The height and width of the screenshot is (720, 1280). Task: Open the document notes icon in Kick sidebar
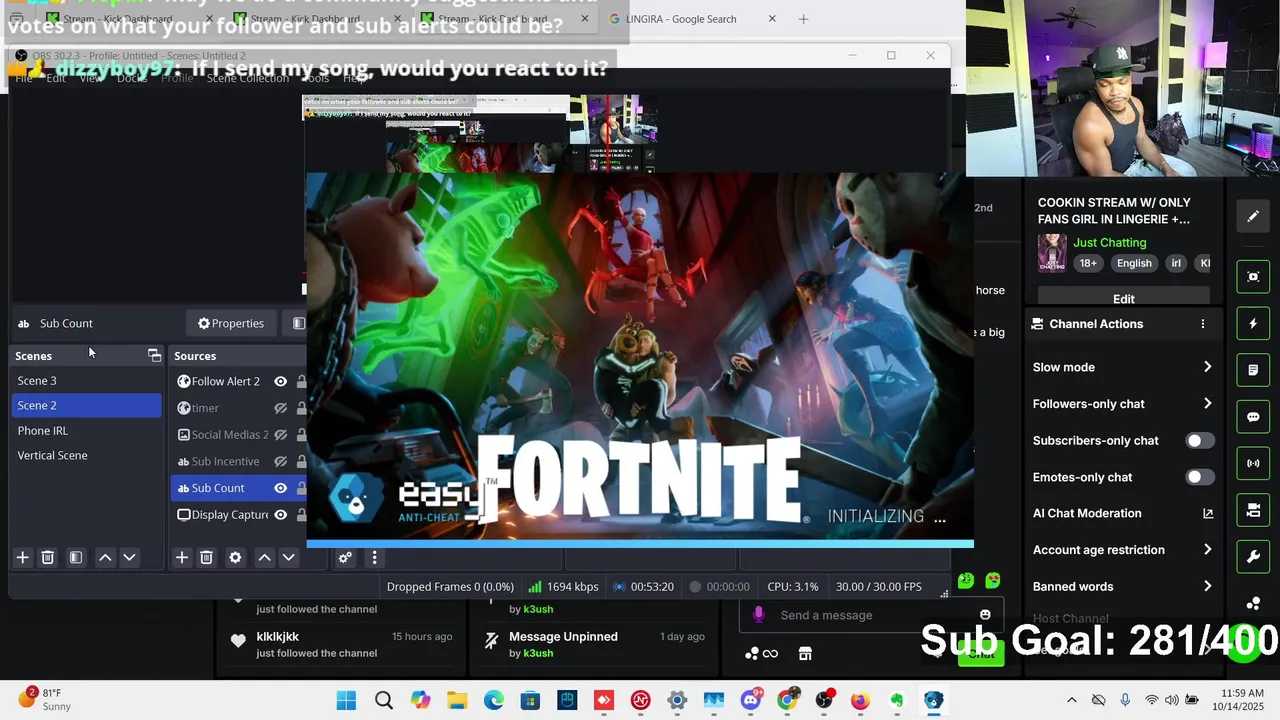click(1253, 370)
